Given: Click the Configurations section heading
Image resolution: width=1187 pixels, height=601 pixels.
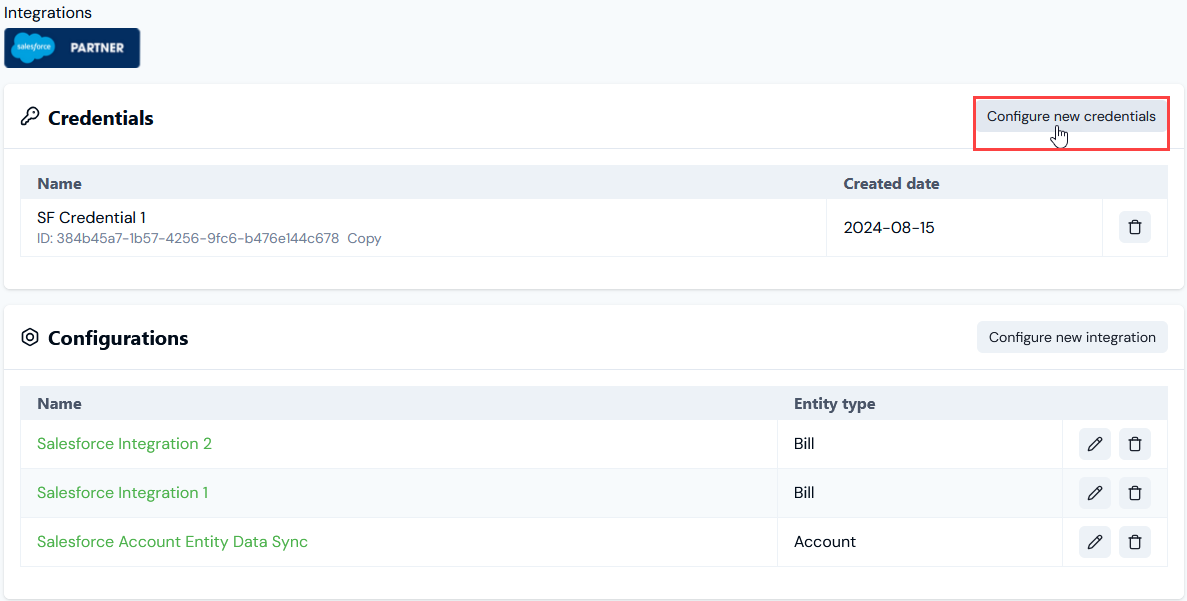Looking at the screenshot, I should [118, 338].
